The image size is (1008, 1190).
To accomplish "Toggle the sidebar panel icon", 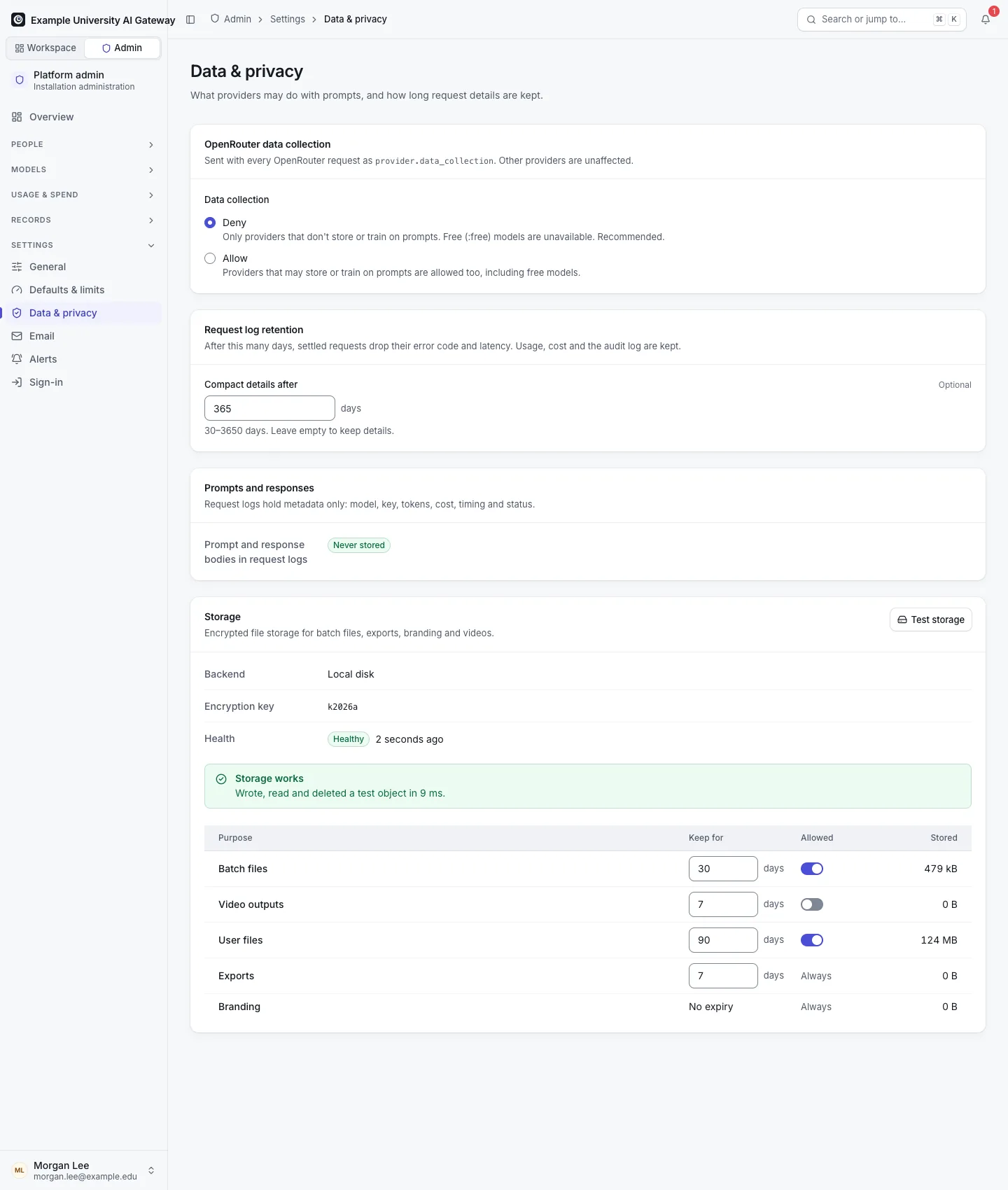I will (190, 20).
